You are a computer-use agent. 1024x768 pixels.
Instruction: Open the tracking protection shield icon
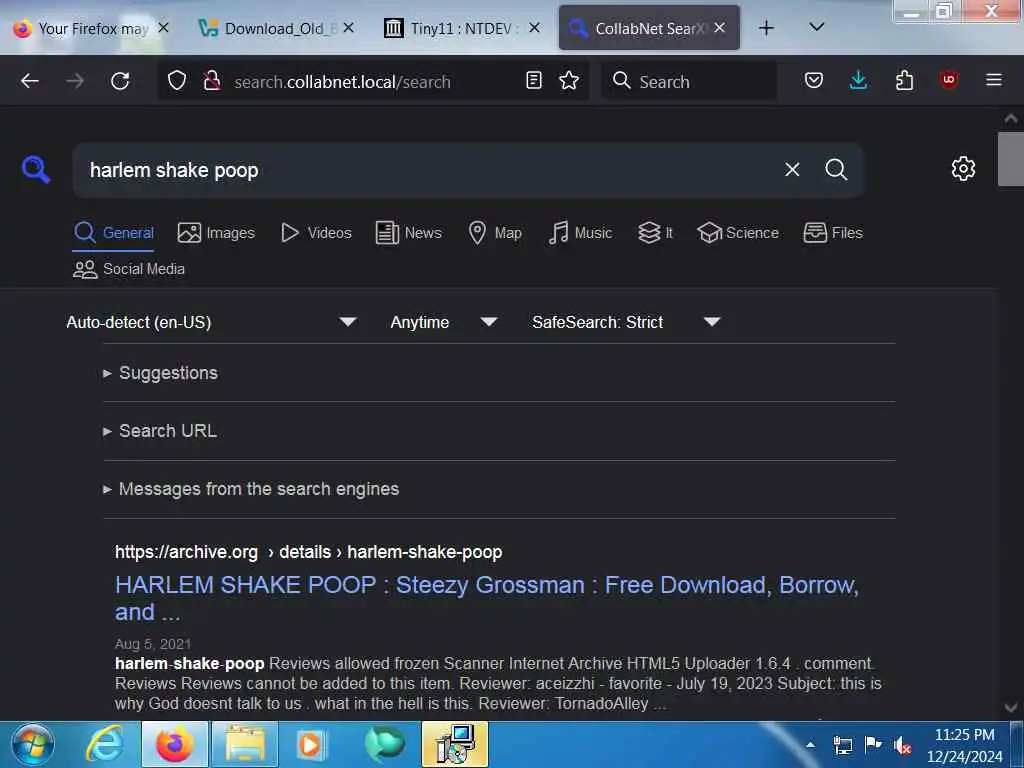coord(177,81)
